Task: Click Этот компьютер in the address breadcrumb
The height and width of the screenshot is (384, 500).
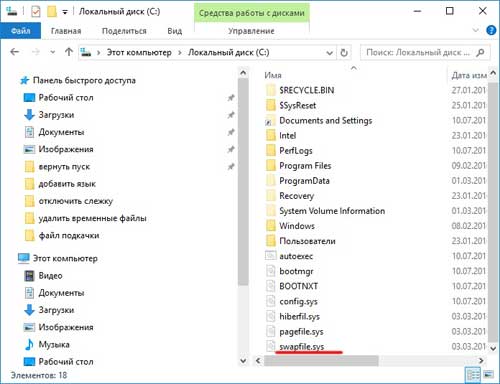Action: click(139, 52)
